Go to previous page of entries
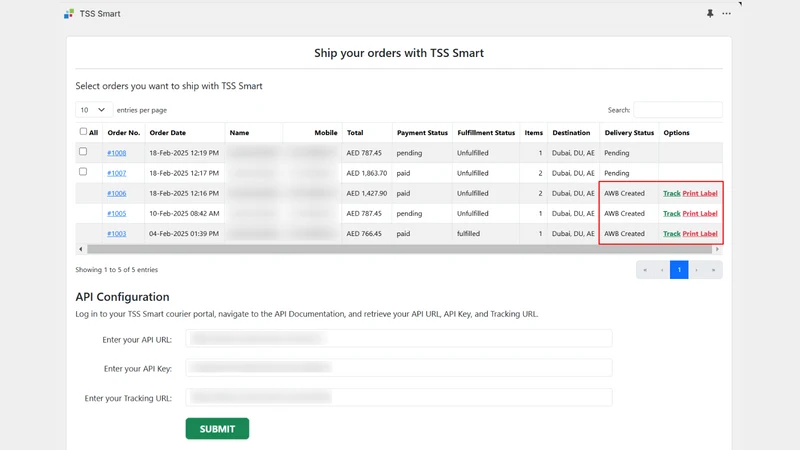Screen dimensions: 800x450 point(662,270)
